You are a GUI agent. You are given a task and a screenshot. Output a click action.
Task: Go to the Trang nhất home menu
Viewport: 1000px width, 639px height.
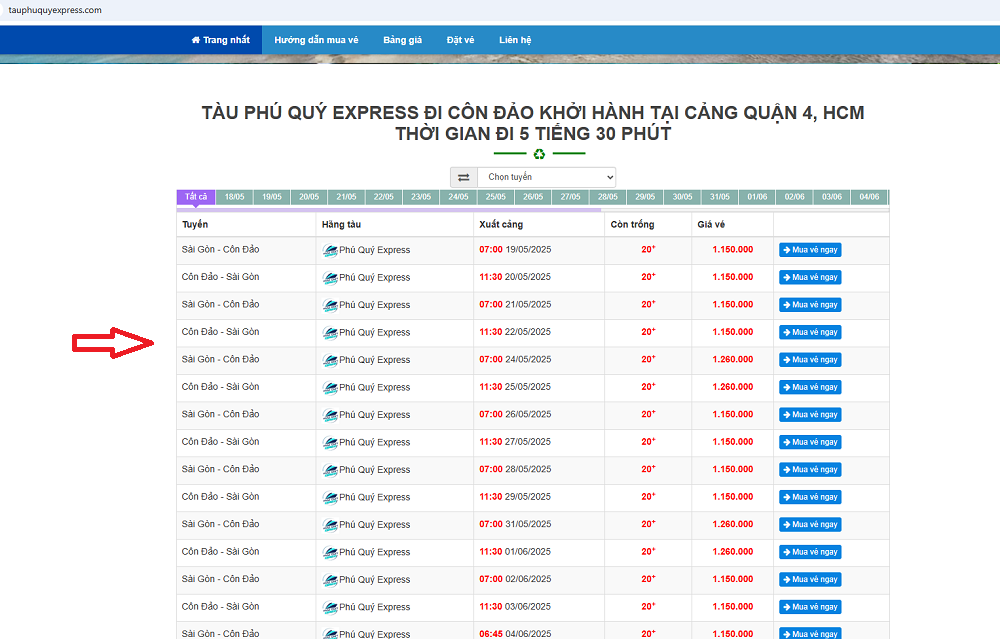(221, 40)
